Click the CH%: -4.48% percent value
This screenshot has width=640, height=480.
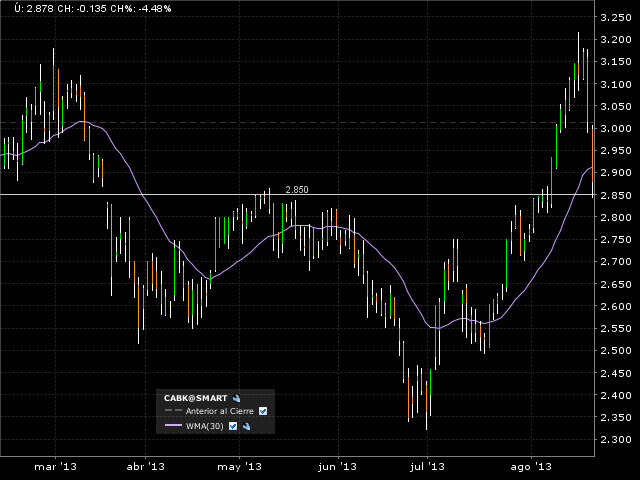click(x=141, y=9)
